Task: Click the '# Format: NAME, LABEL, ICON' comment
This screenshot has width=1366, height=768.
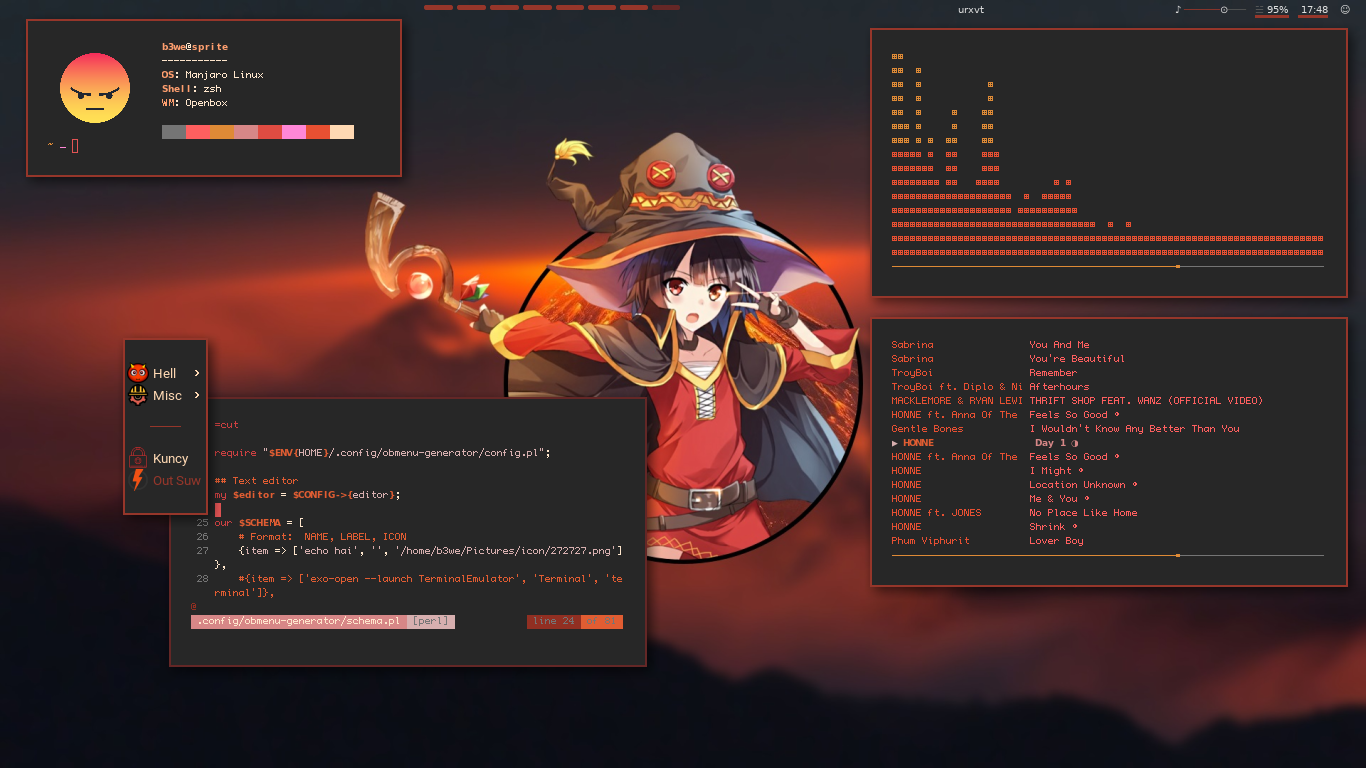Action: click(322, 537)
